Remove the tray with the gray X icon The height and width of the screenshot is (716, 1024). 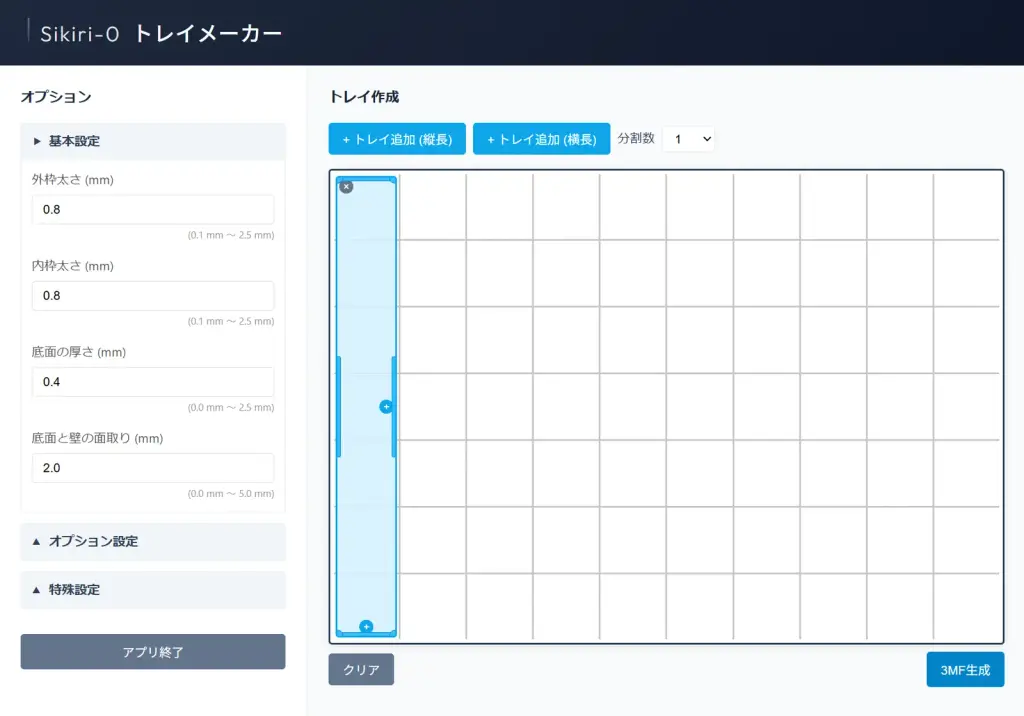click(x=346, y=187)
